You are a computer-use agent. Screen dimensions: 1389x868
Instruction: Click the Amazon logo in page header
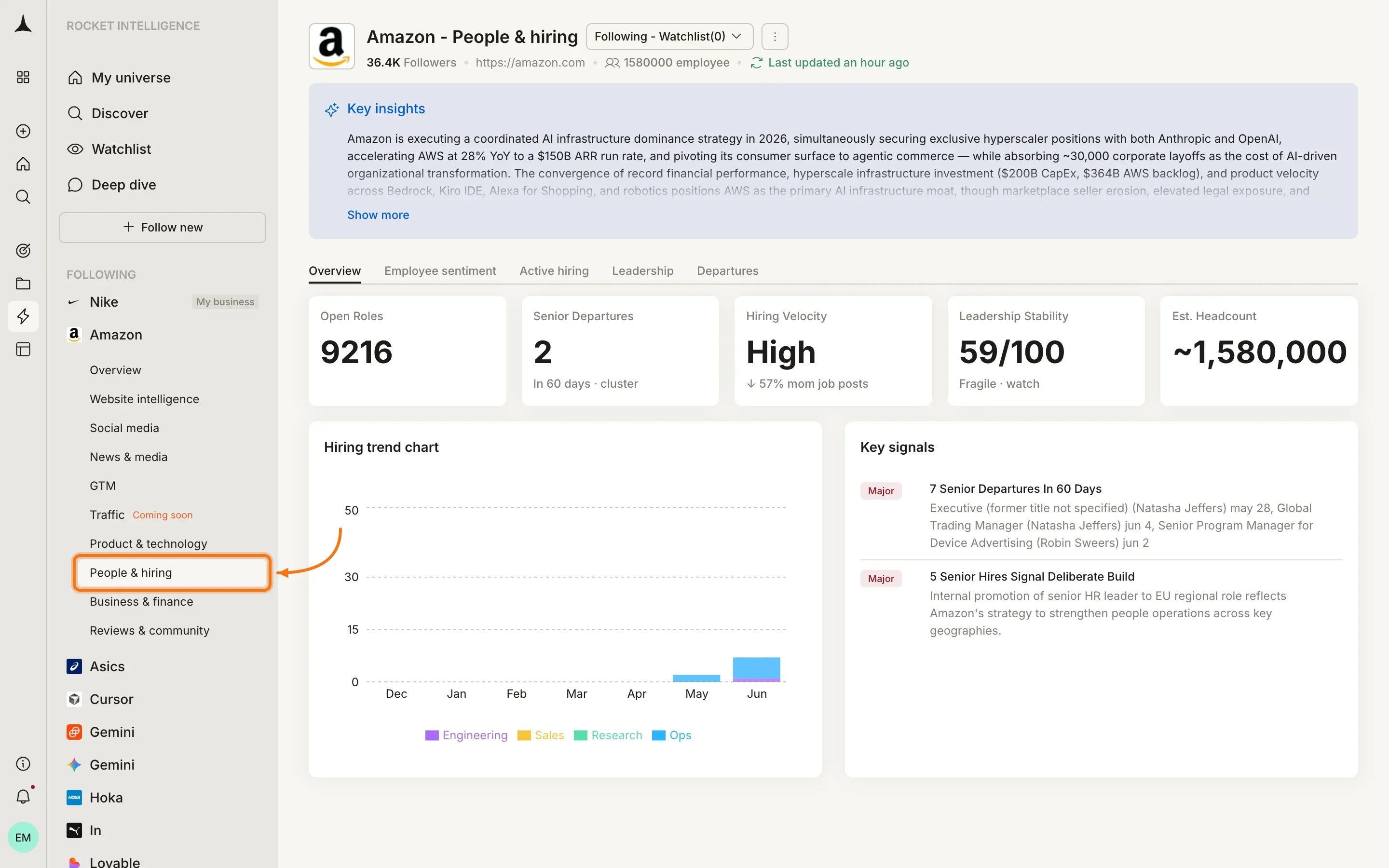point(332,46)
